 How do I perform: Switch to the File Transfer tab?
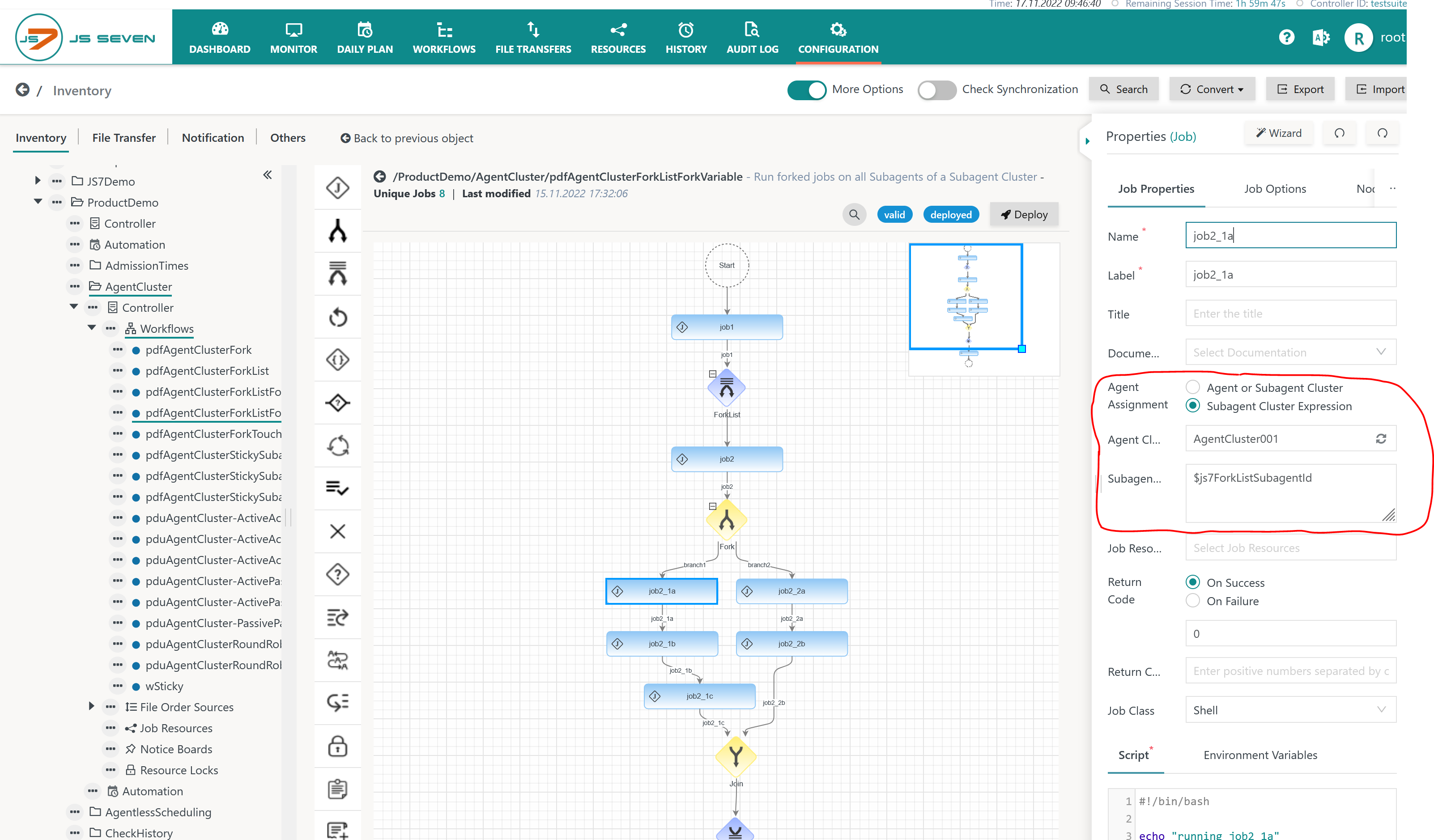(x=123, y=138)
